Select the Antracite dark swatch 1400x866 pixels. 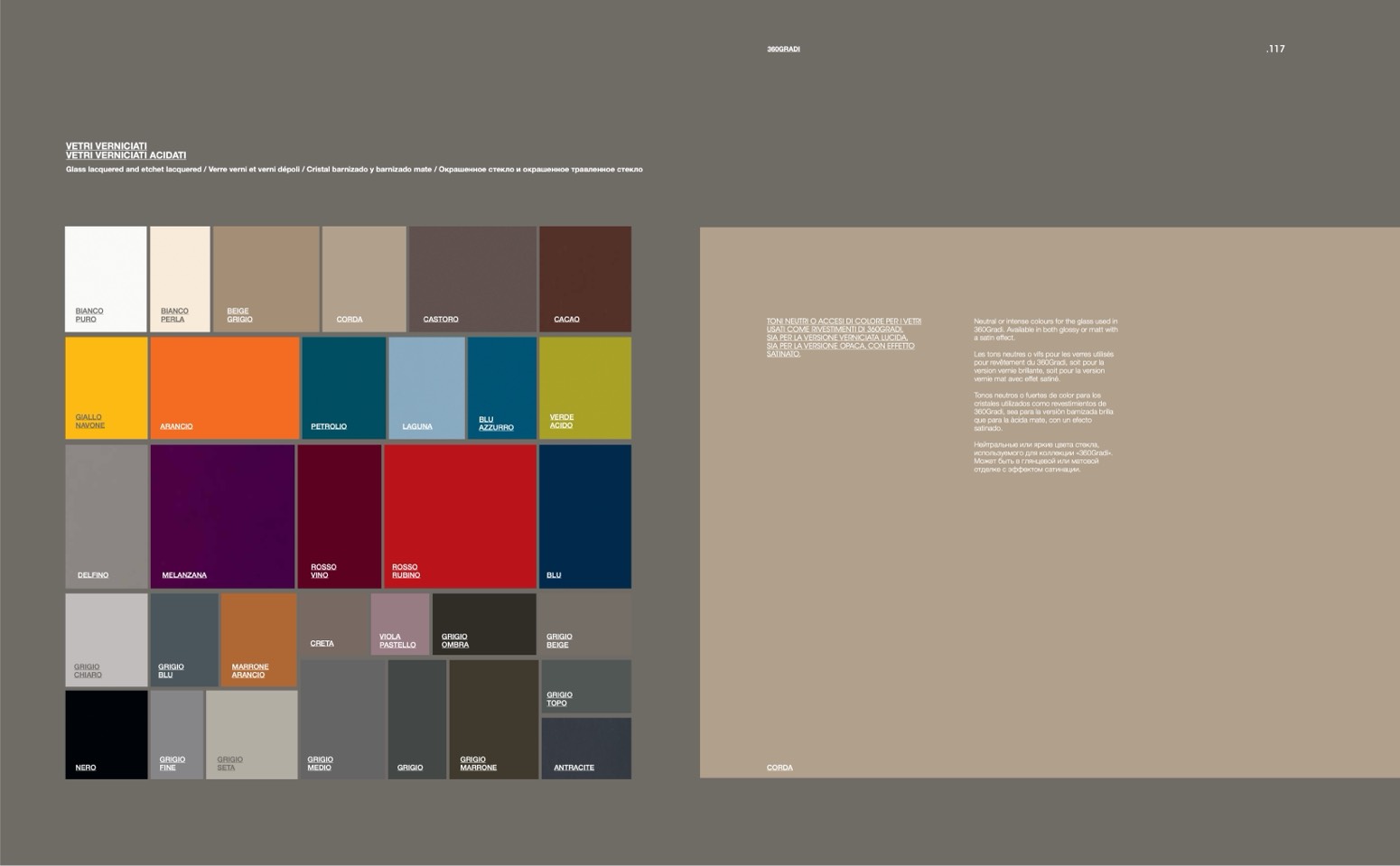tap(585, 748)
